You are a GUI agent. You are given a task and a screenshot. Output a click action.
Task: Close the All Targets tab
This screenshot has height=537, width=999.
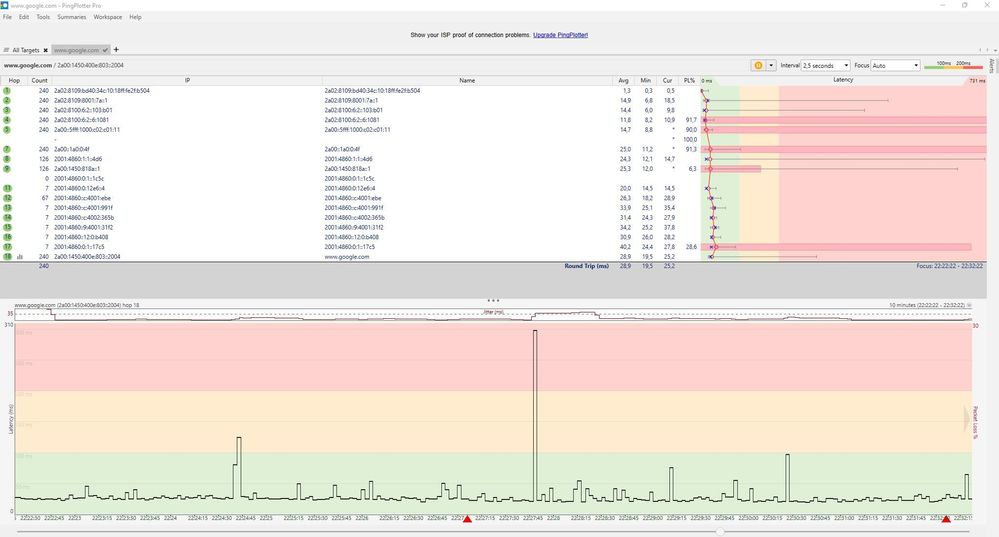pyautogui.click(x=45, y=50)
